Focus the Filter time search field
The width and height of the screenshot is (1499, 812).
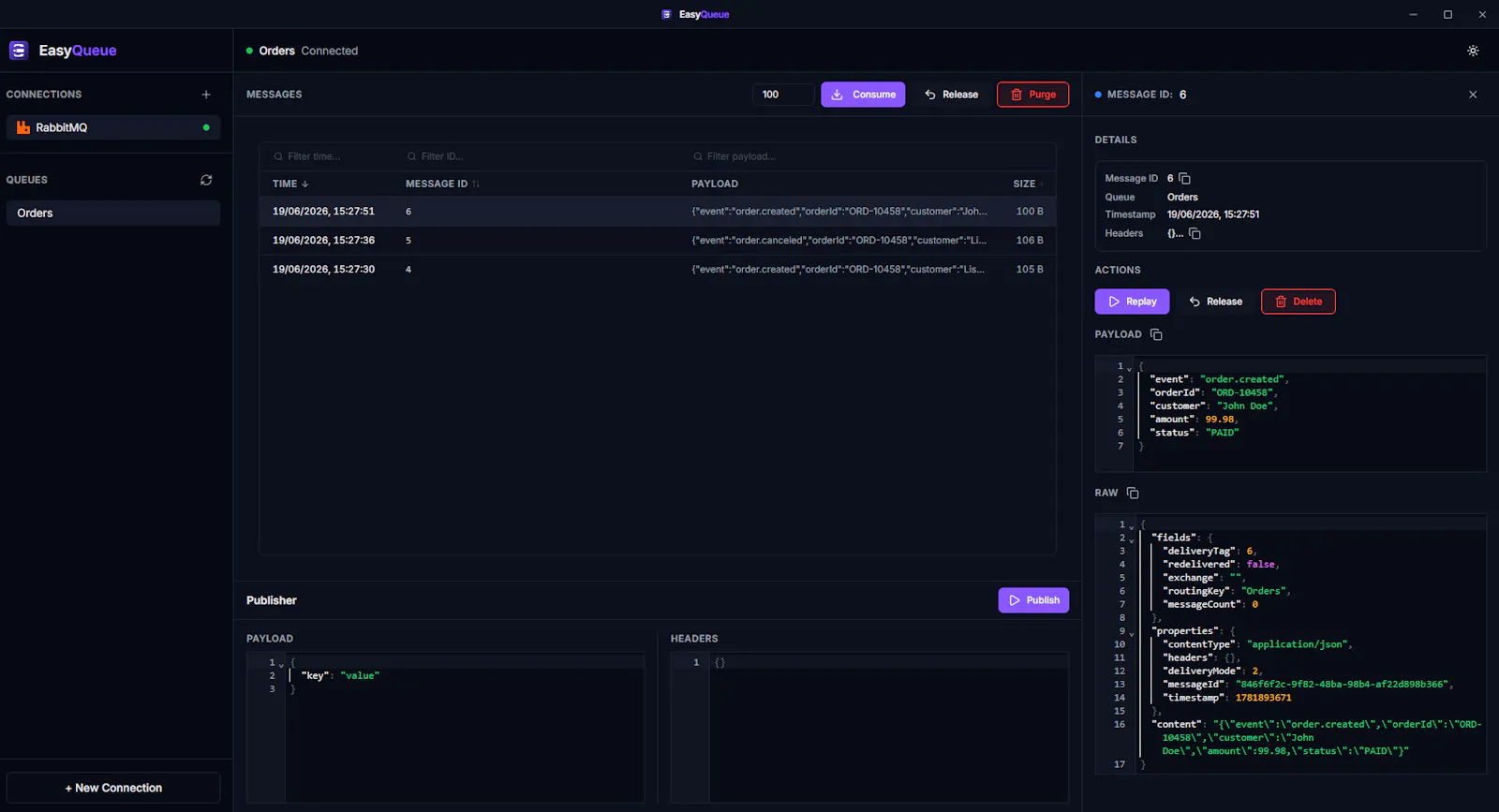pos(333,156)
